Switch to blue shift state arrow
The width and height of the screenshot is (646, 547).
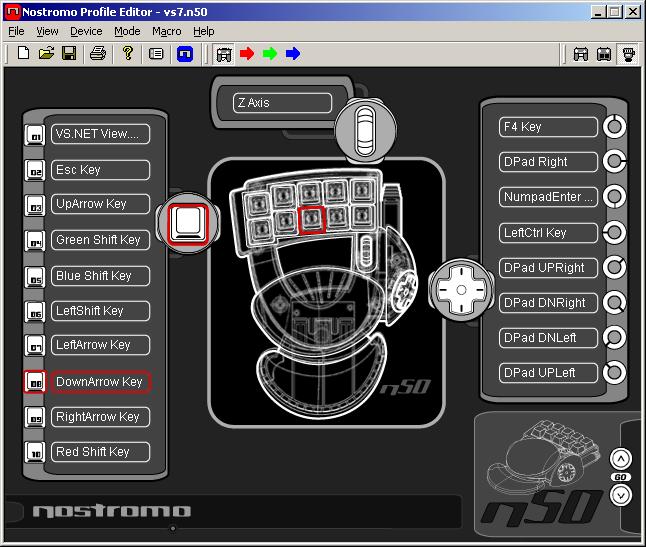(293, 54)
